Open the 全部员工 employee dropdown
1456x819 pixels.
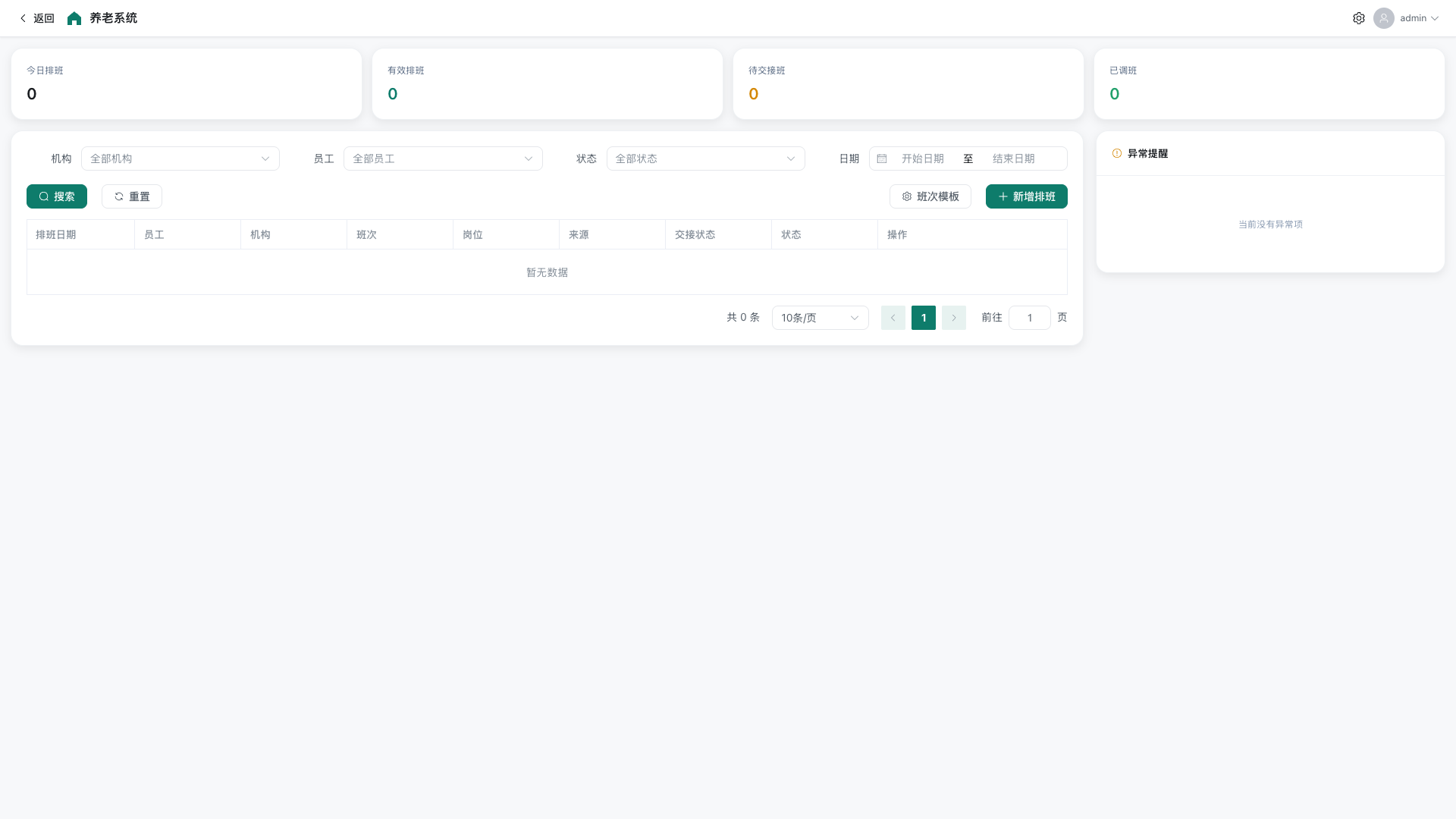(443, 158)
